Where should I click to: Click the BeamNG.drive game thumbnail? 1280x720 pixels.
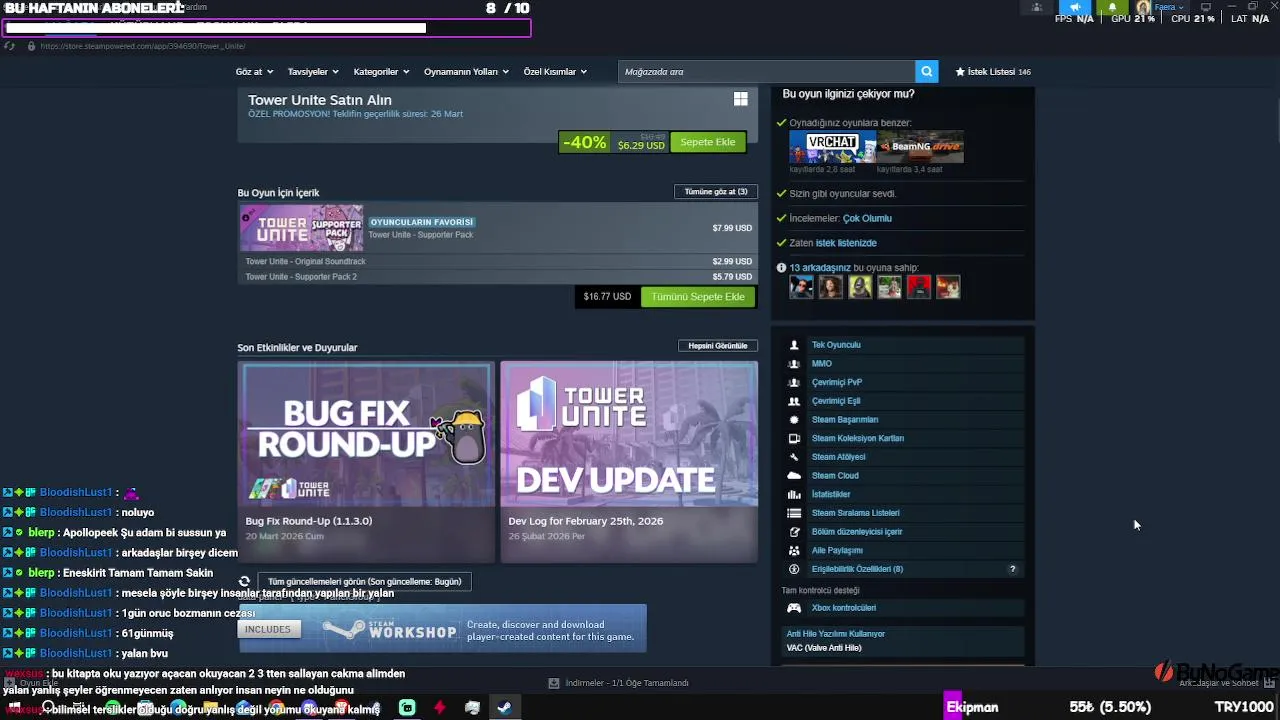[920, 147]
